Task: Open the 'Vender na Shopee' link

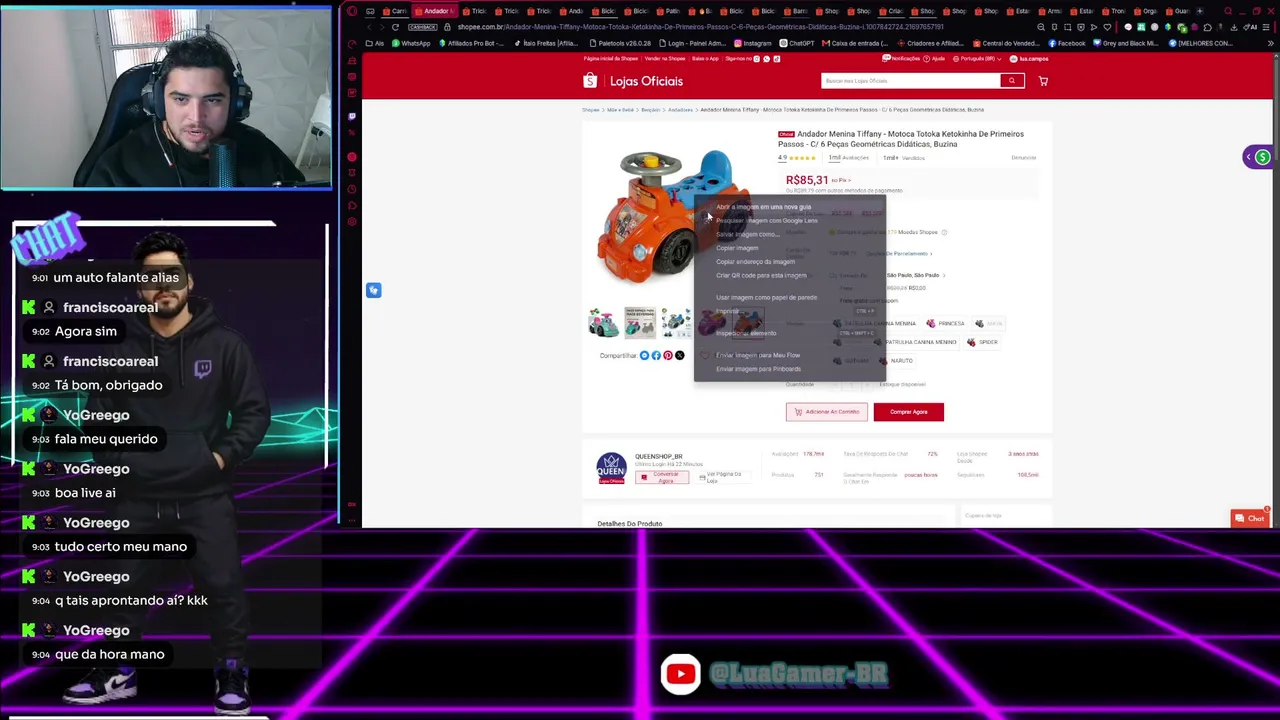Action: [664, 58]
